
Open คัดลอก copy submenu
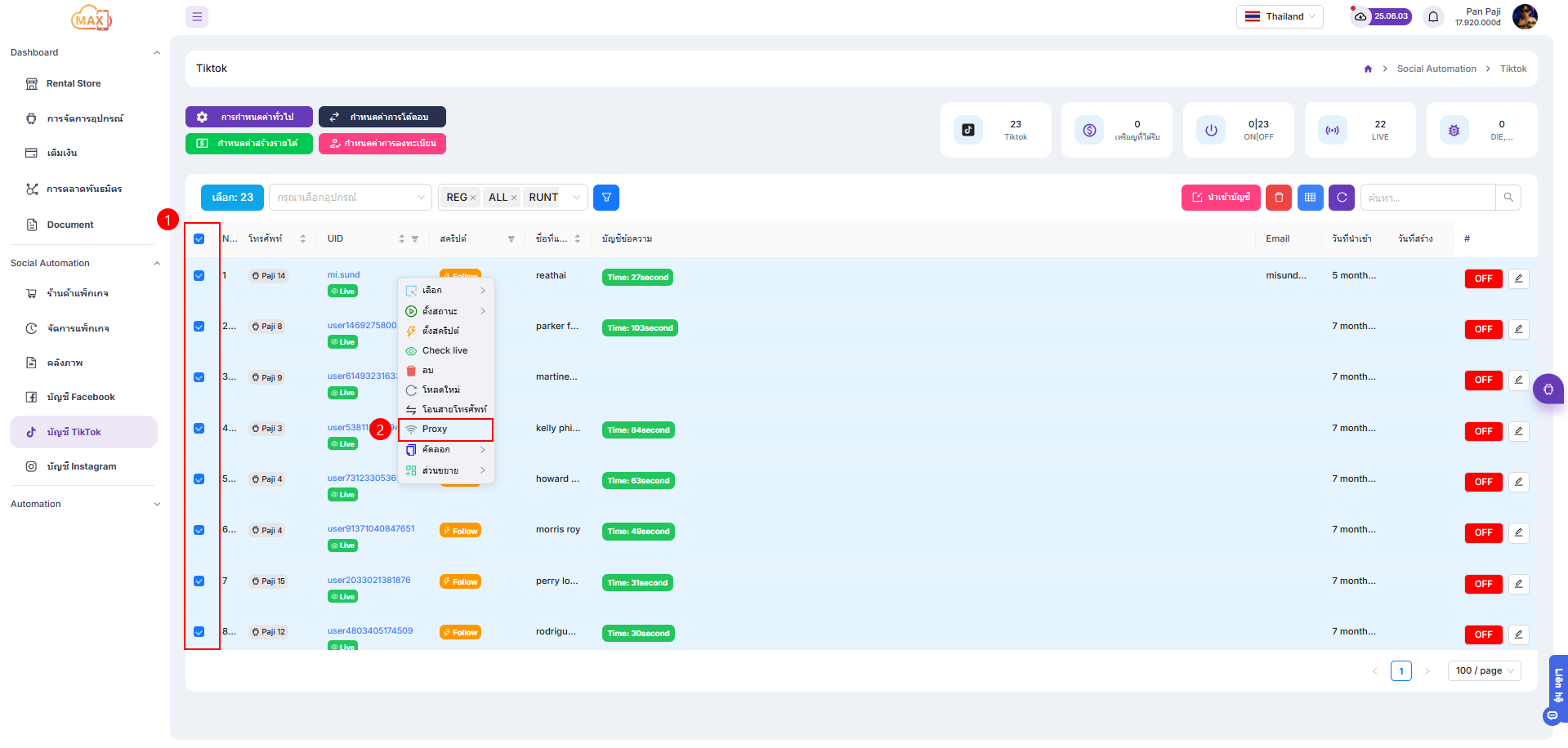point(445,450)
